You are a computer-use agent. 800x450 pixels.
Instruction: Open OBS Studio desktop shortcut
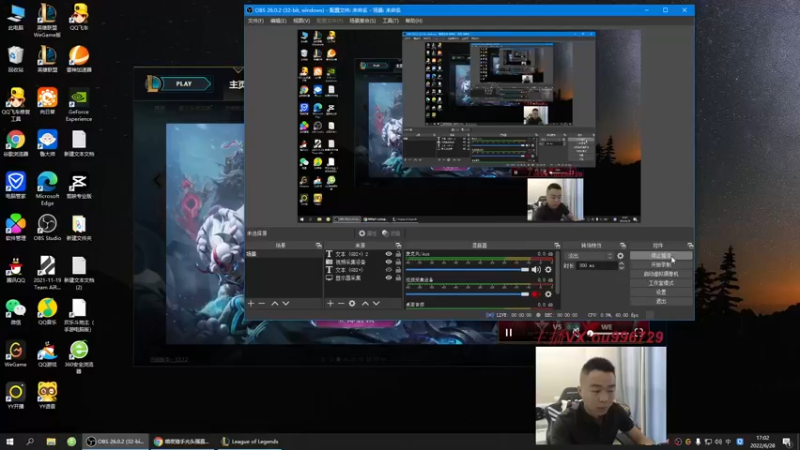47,228
